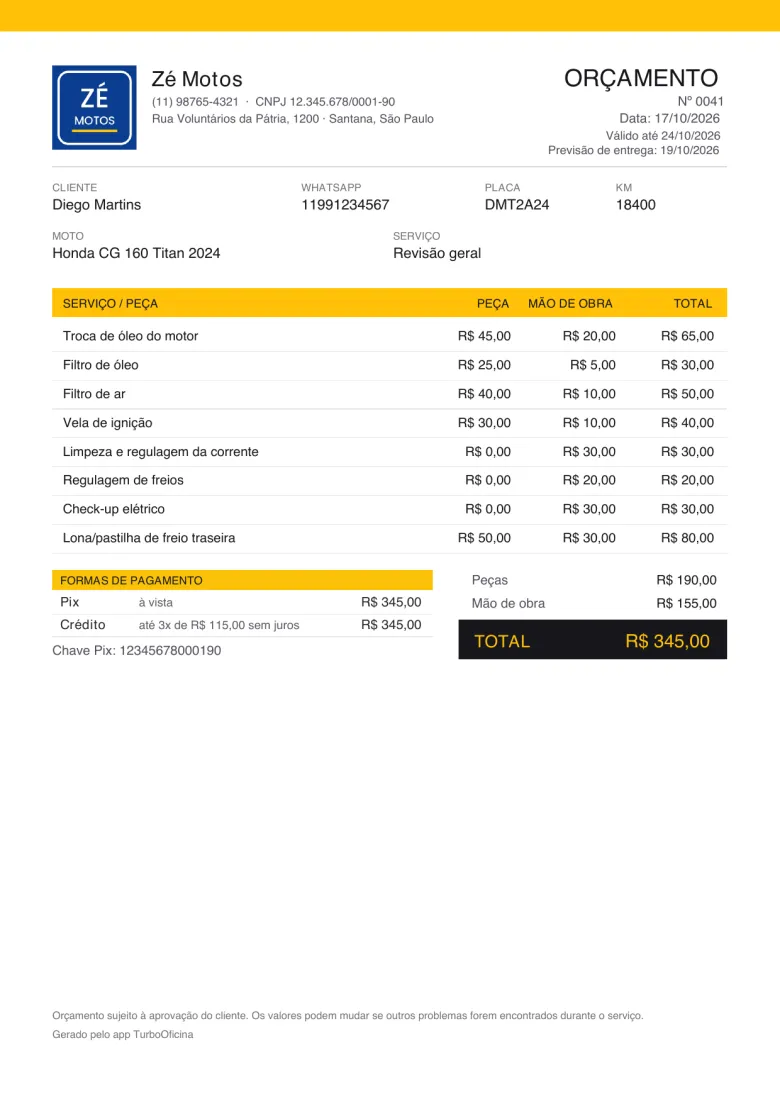
Task: Click 'Honda CG 160 Titan 2024'
Action: pyautogui.click(x=136, y=253)
